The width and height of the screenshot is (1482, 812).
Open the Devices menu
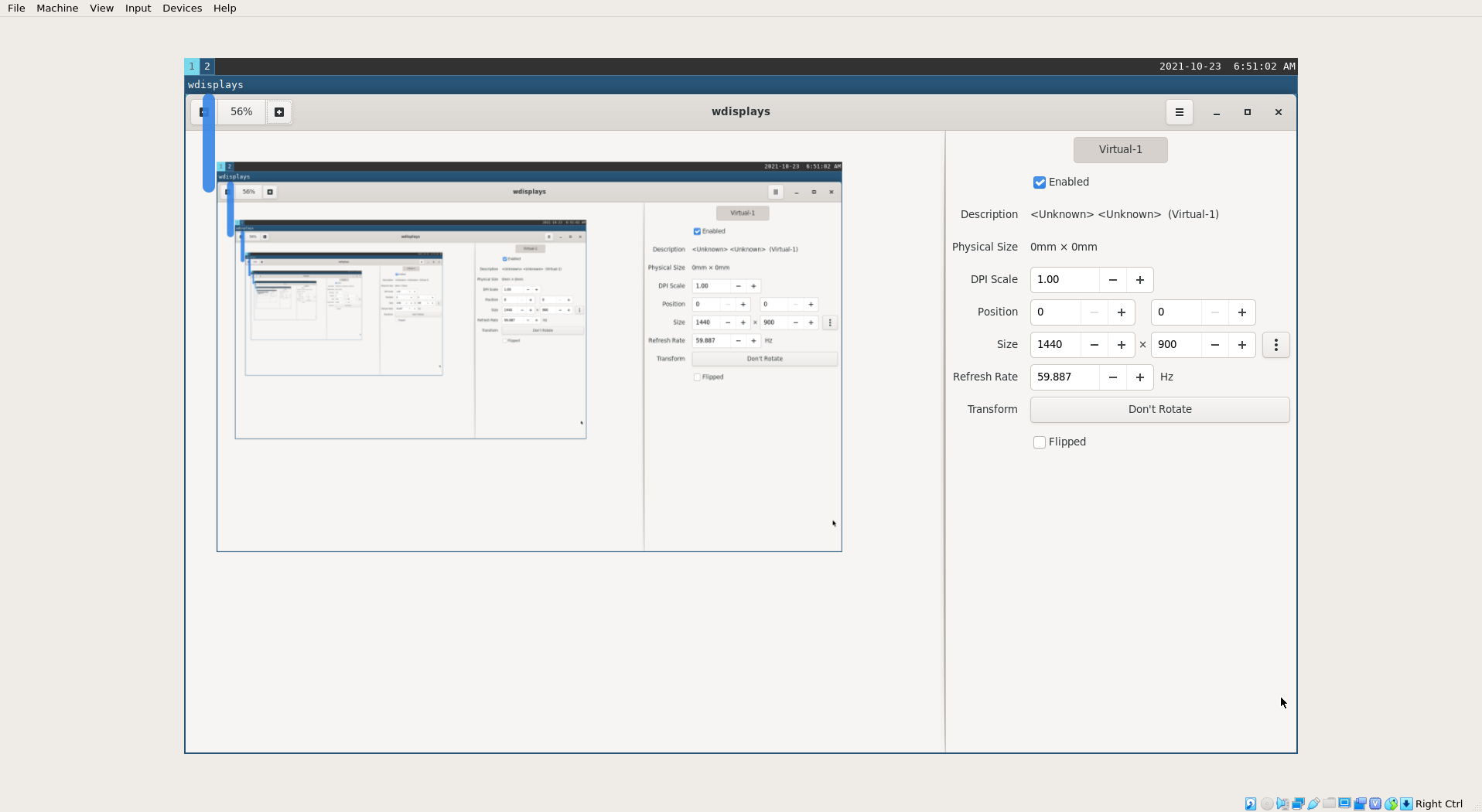[x=182, y=9]
